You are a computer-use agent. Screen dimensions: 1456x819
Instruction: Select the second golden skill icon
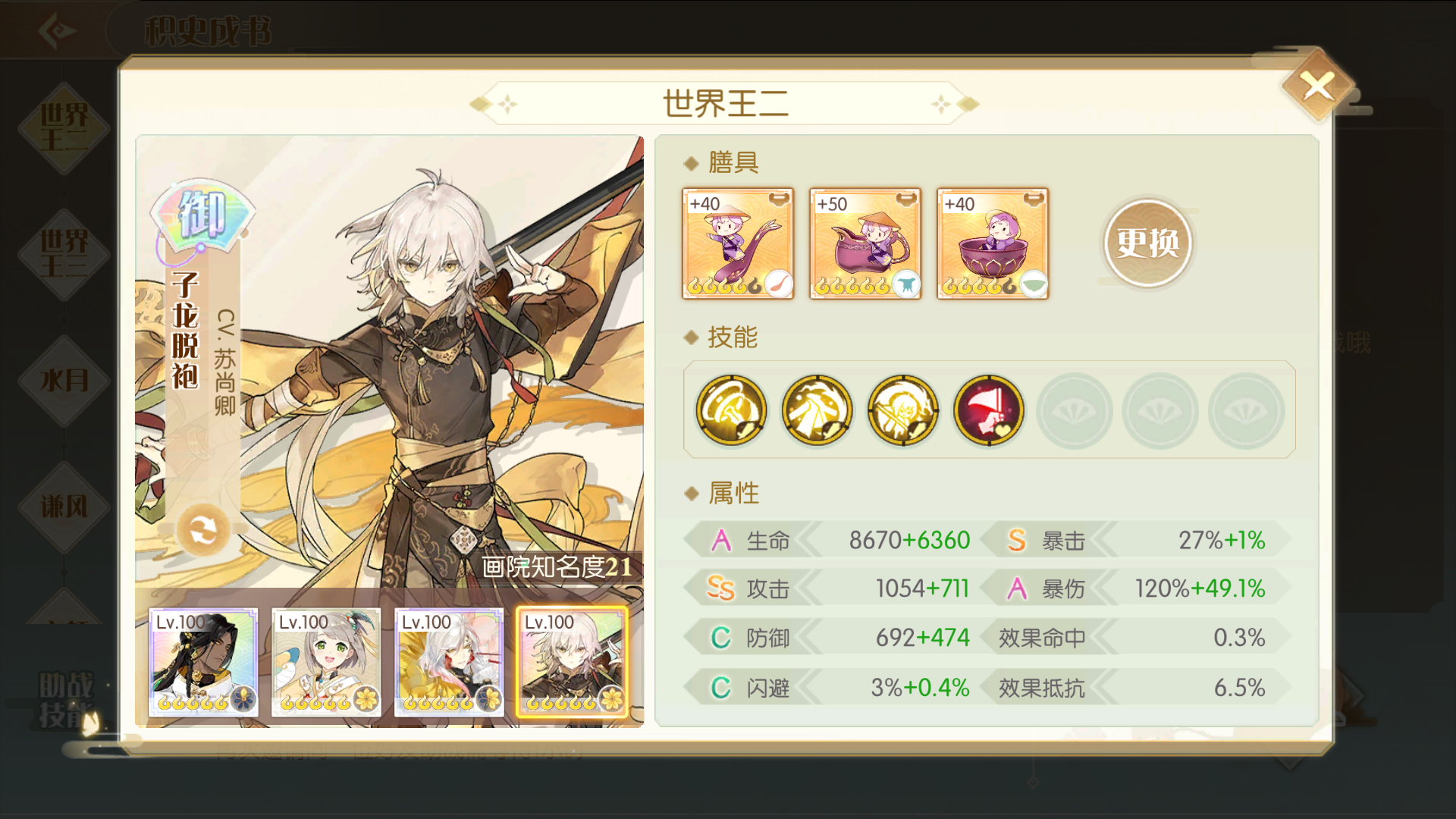coord(817,409)
